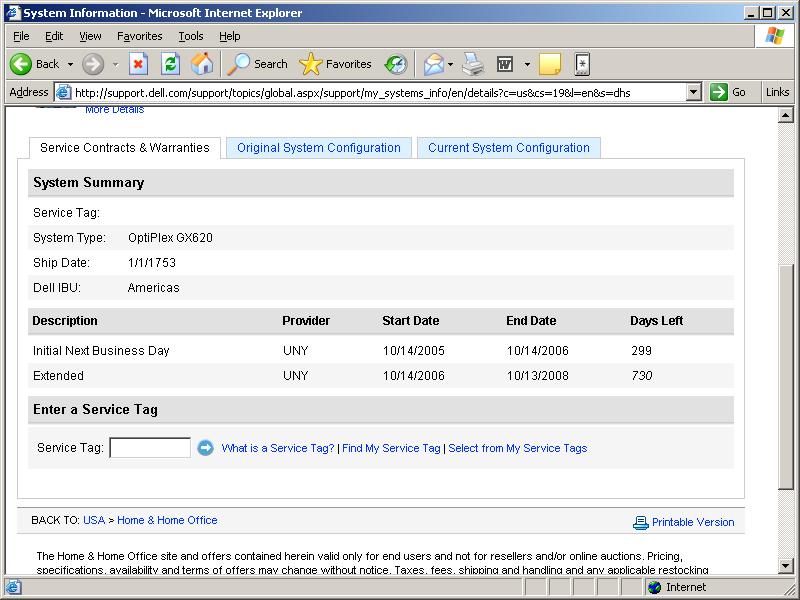
Task: Click the Americas Dell IBU value
Action: (x=154, y=288)
